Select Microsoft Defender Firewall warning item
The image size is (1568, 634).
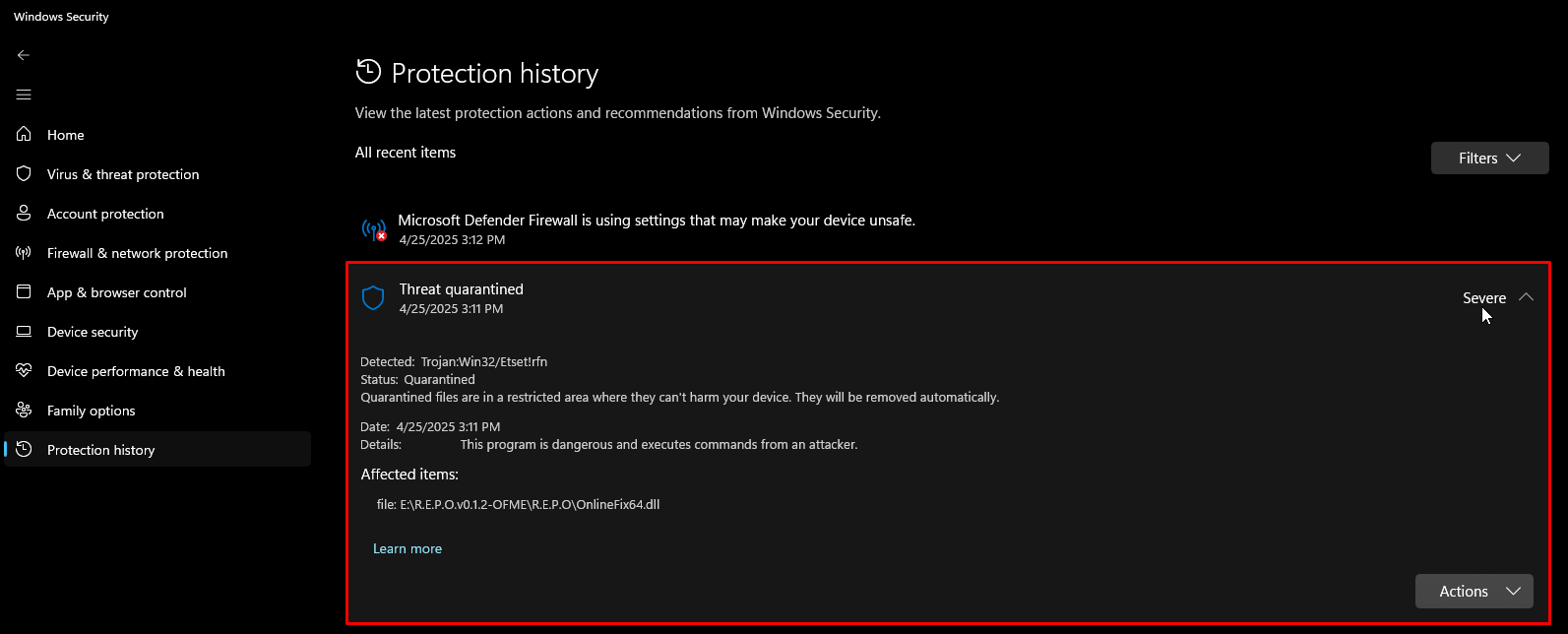(x=657, y=221)
